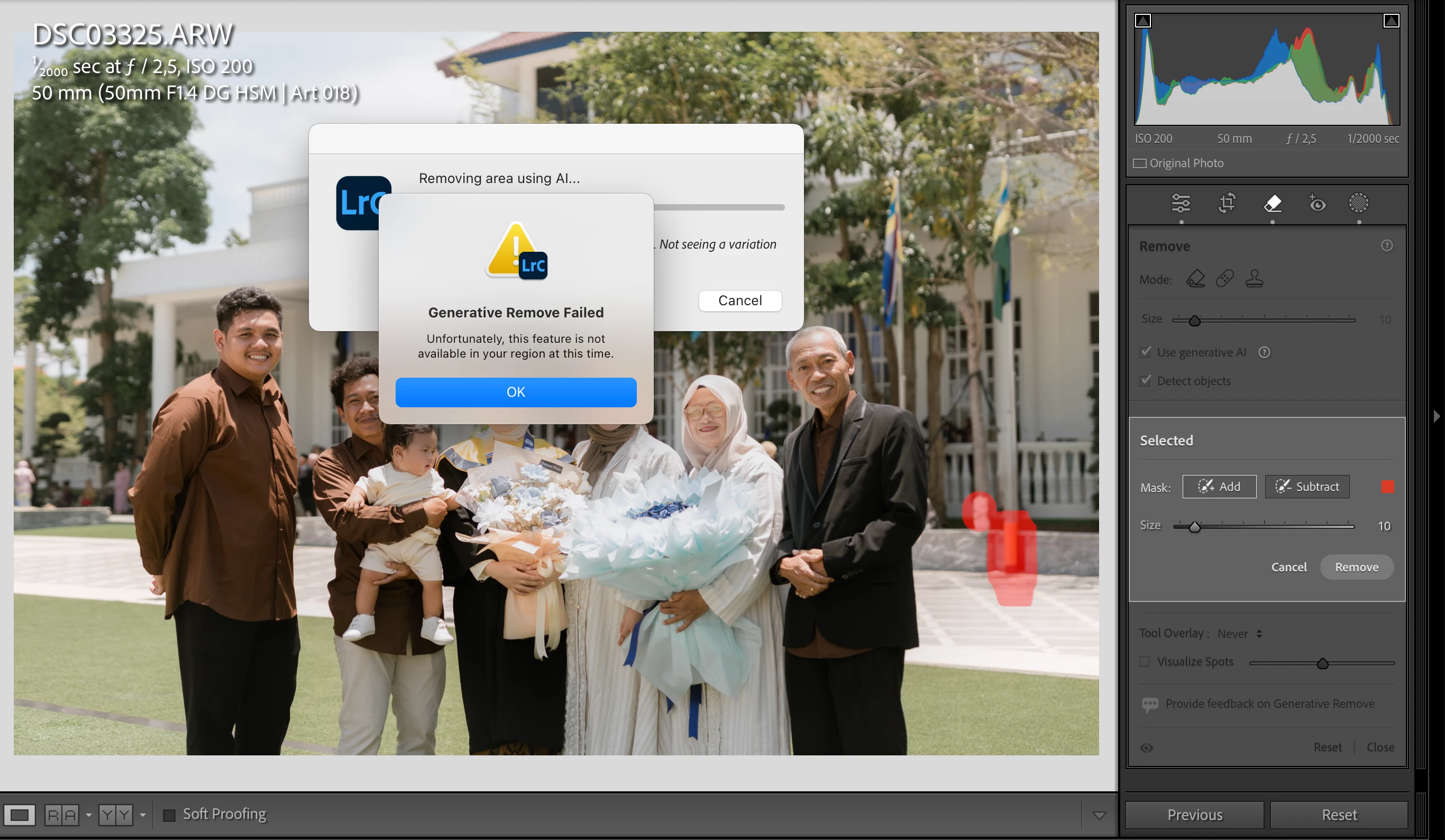Toggle highlight clipping indicator in histogram
This screenshot has height=840, width=1445.
1391,21
